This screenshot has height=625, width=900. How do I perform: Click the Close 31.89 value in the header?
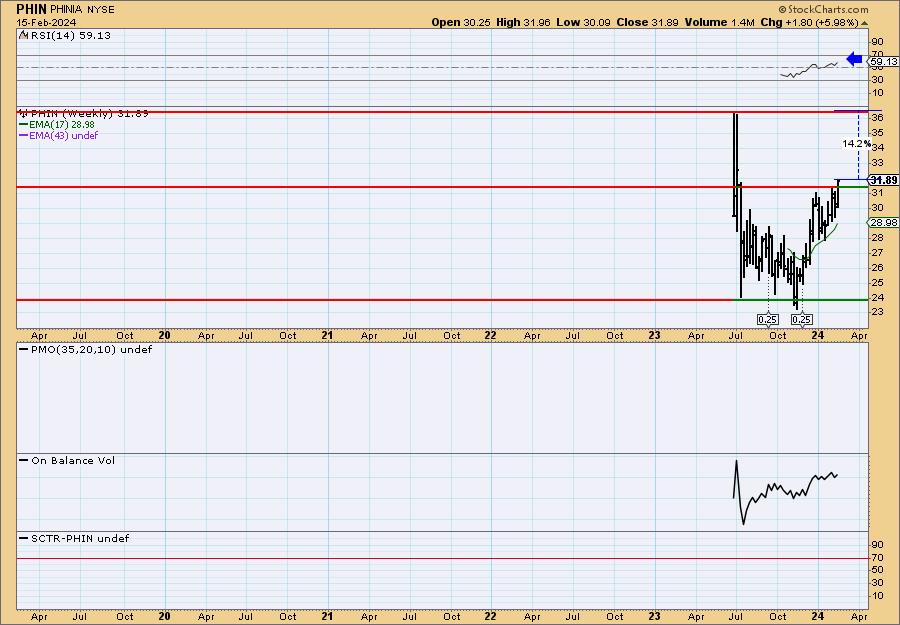tap(647, 22)
